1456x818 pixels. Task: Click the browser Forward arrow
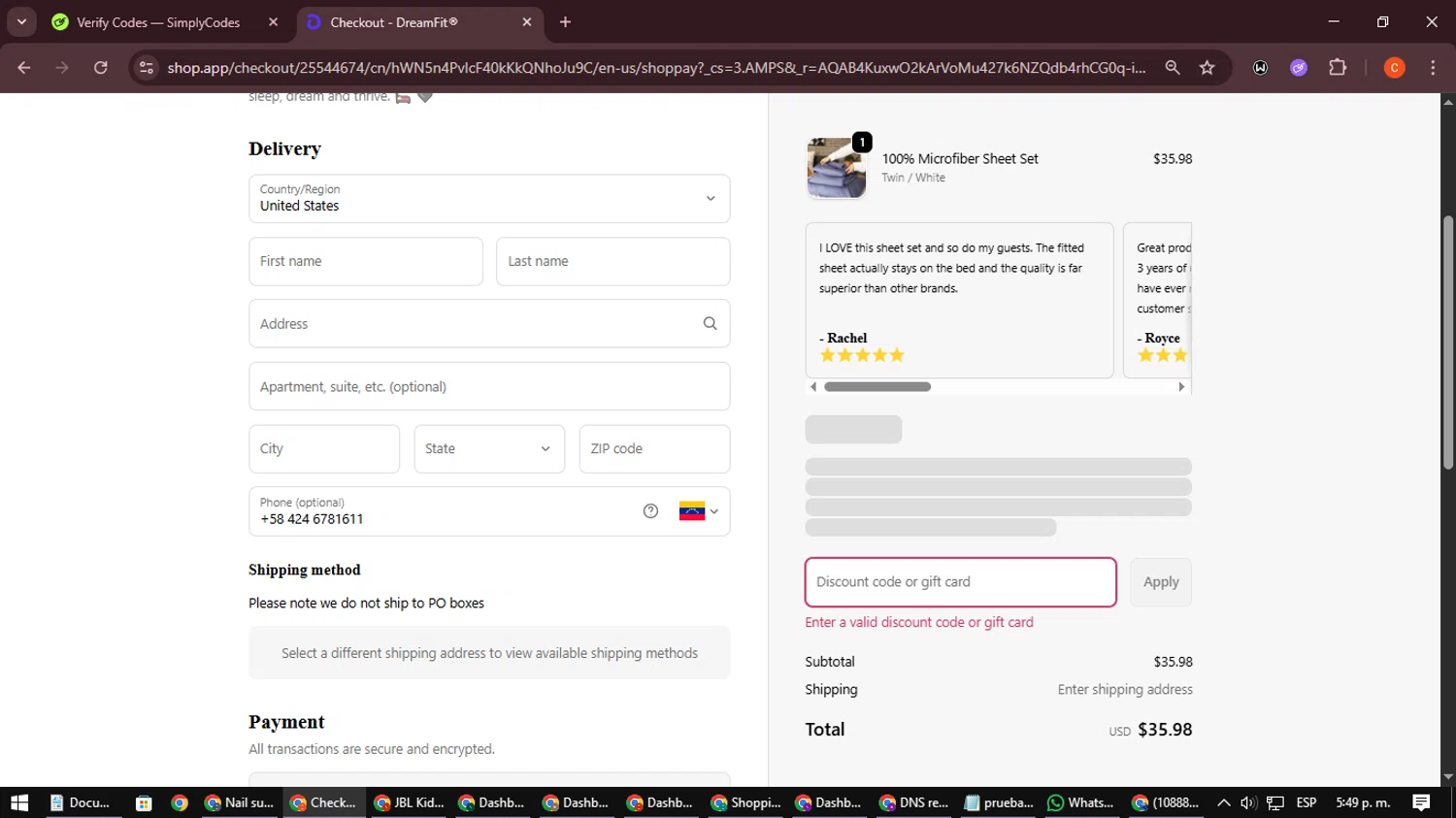point(62,68)
